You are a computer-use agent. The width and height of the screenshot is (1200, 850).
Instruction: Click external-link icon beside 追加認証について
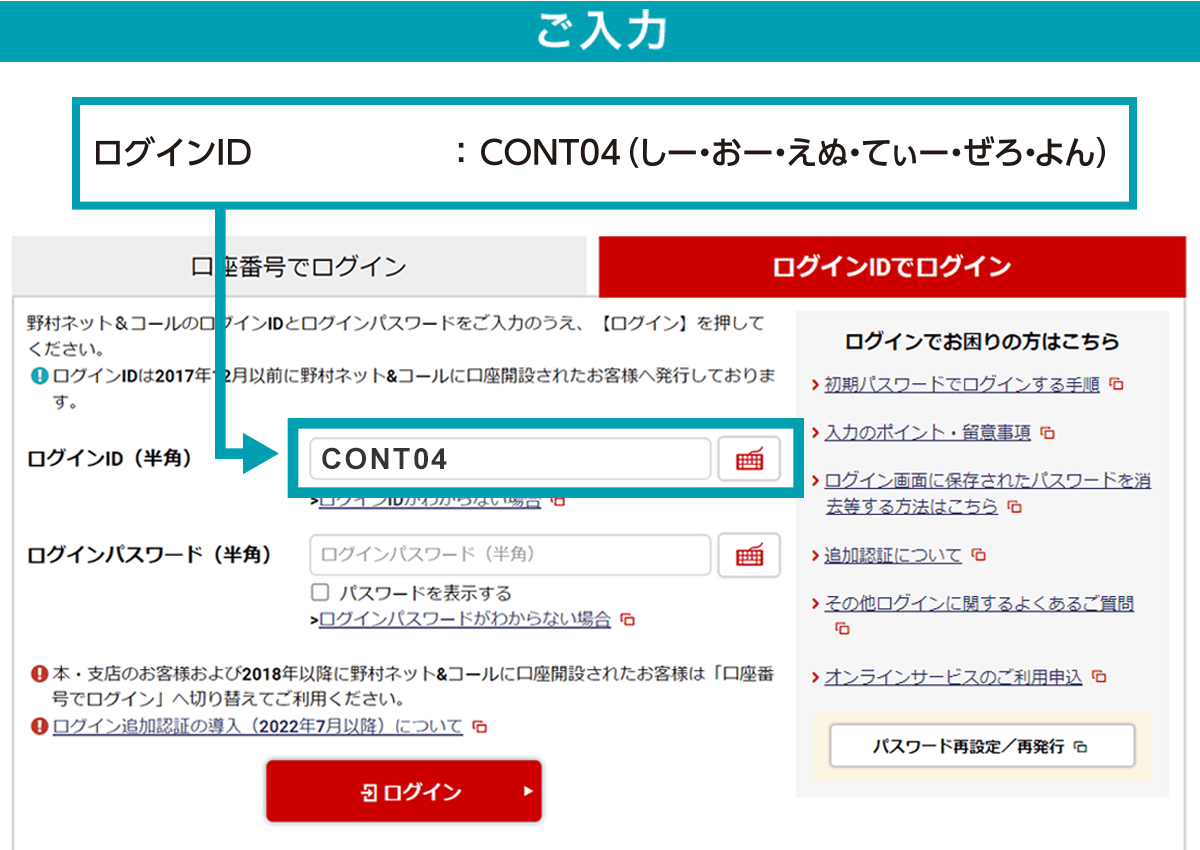pyautogui.click(x=978, y=555)
